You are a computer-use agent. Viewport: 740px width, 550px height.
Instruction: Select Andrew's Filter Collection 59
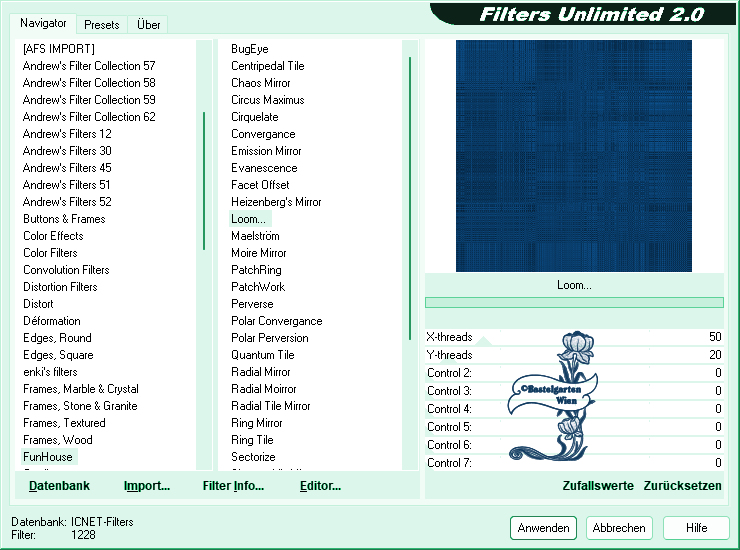89,100
